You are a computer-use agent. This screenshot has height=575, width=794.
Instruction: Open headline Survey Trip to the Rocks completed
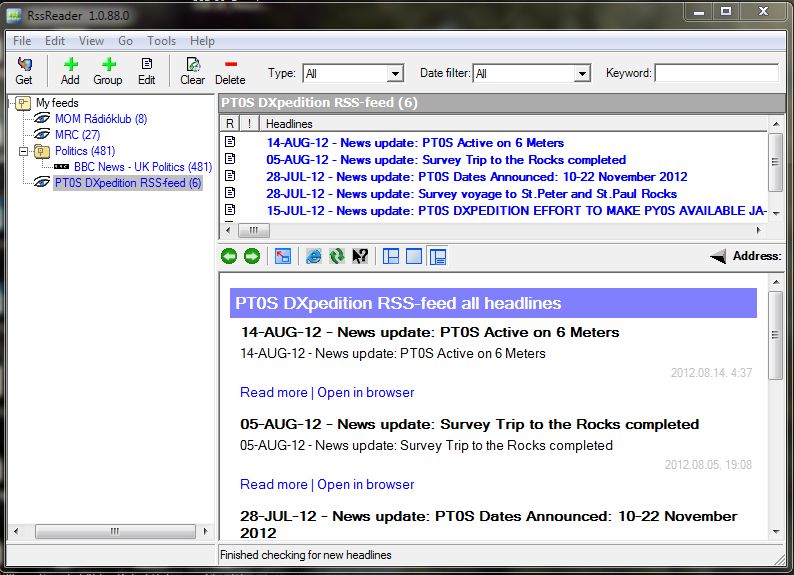click(x=446, y=160)
